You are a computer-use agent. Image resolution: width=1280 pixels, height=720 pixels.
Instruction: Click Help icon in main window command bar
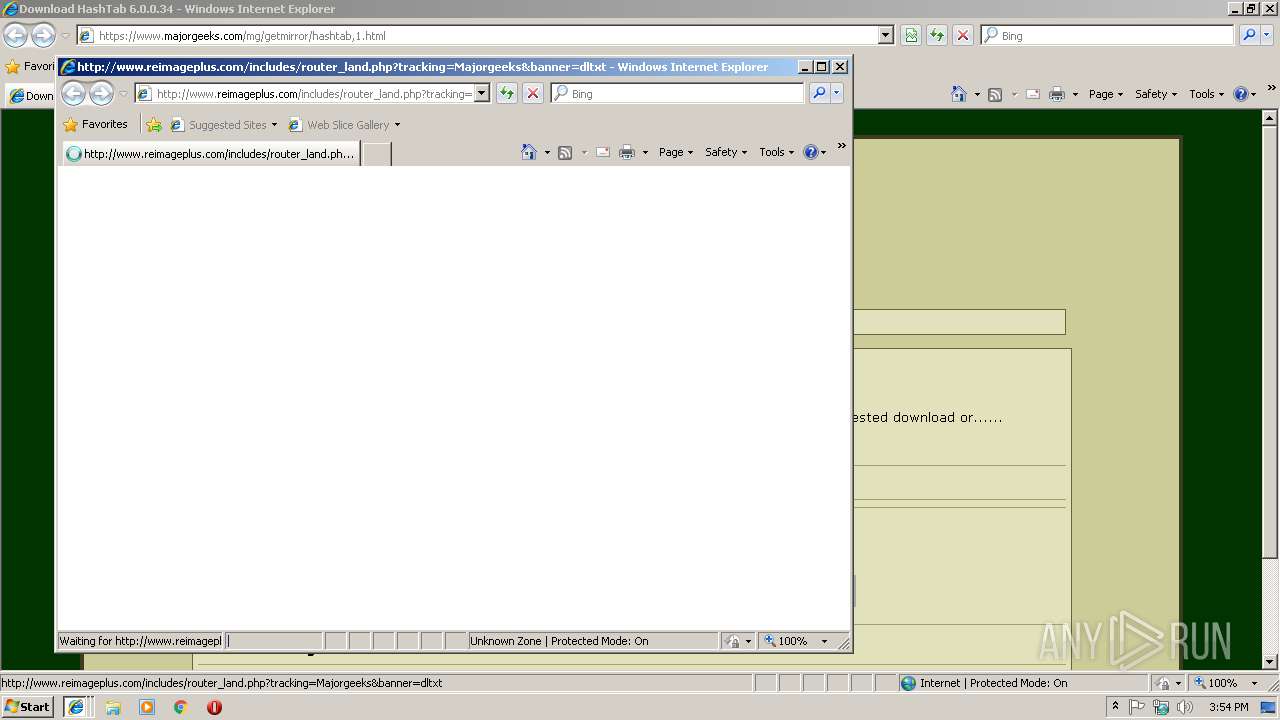coord(1241,94)
